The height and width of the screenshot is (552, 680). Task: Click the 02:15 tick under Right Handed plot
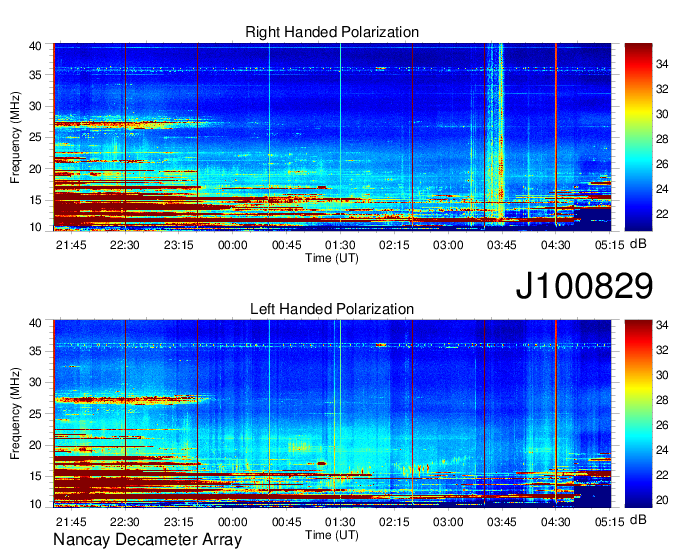[x=394, y=245]
